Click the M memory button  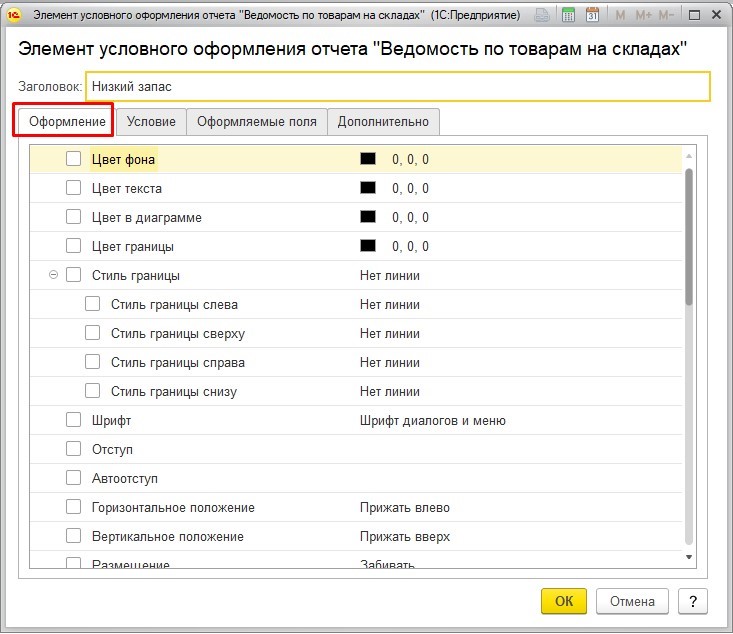620,15
